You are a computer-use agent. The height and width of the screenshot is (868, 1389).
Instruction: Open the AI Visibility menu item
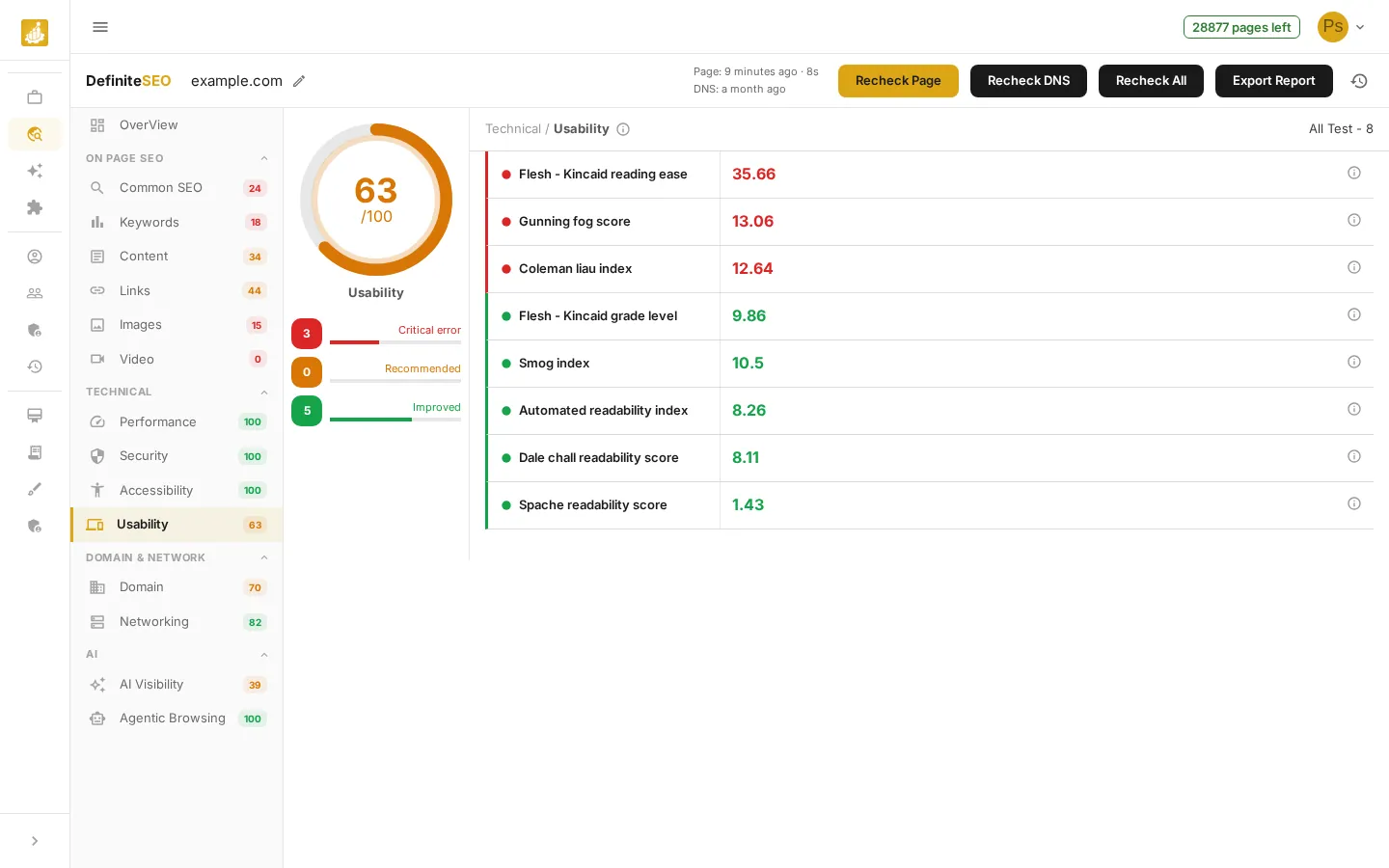177,685
